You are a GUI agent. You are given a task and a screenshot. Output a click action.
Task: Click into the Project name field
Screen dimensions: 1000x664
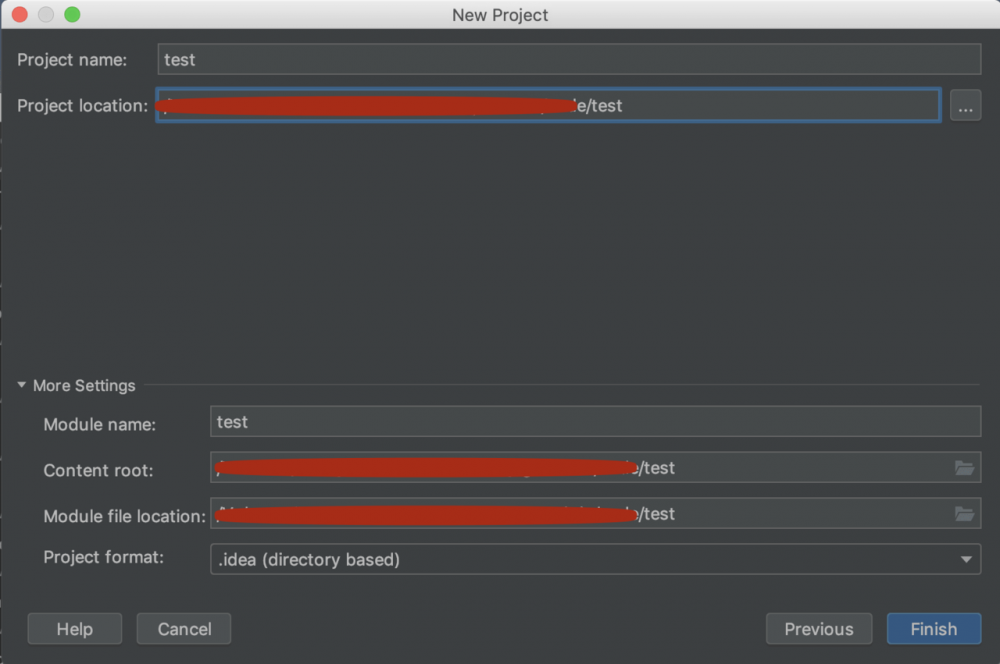coord(568,59)
